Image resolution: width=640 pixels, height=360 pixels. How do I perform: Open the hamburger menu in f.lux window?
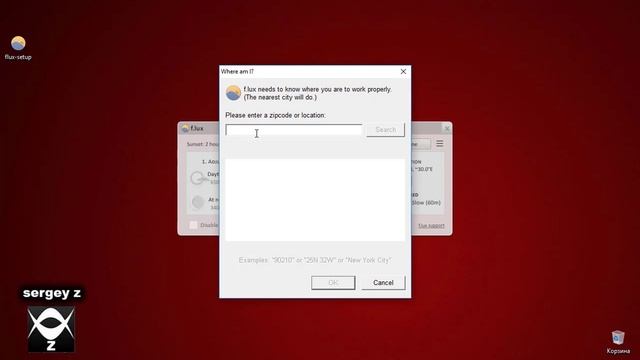coord(440,144)
